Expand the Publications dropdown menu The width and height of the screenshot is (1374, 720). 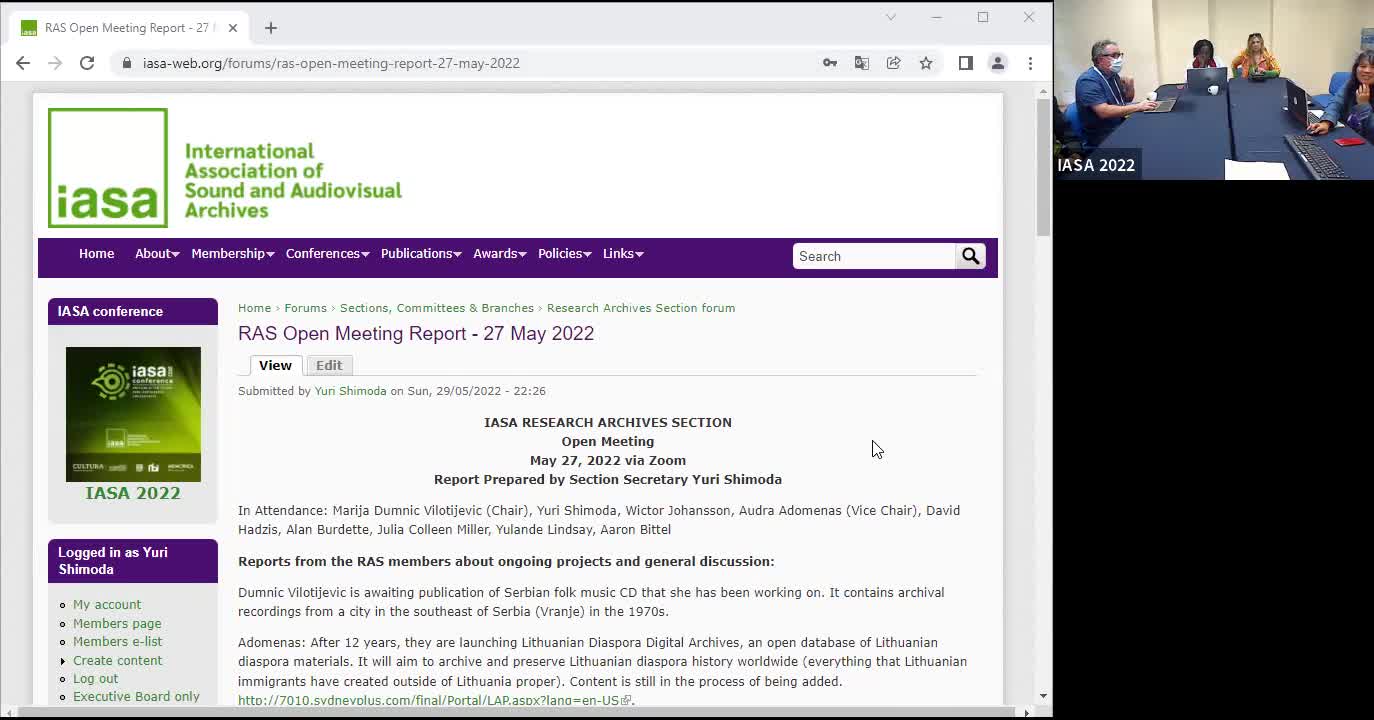point(421,253)
